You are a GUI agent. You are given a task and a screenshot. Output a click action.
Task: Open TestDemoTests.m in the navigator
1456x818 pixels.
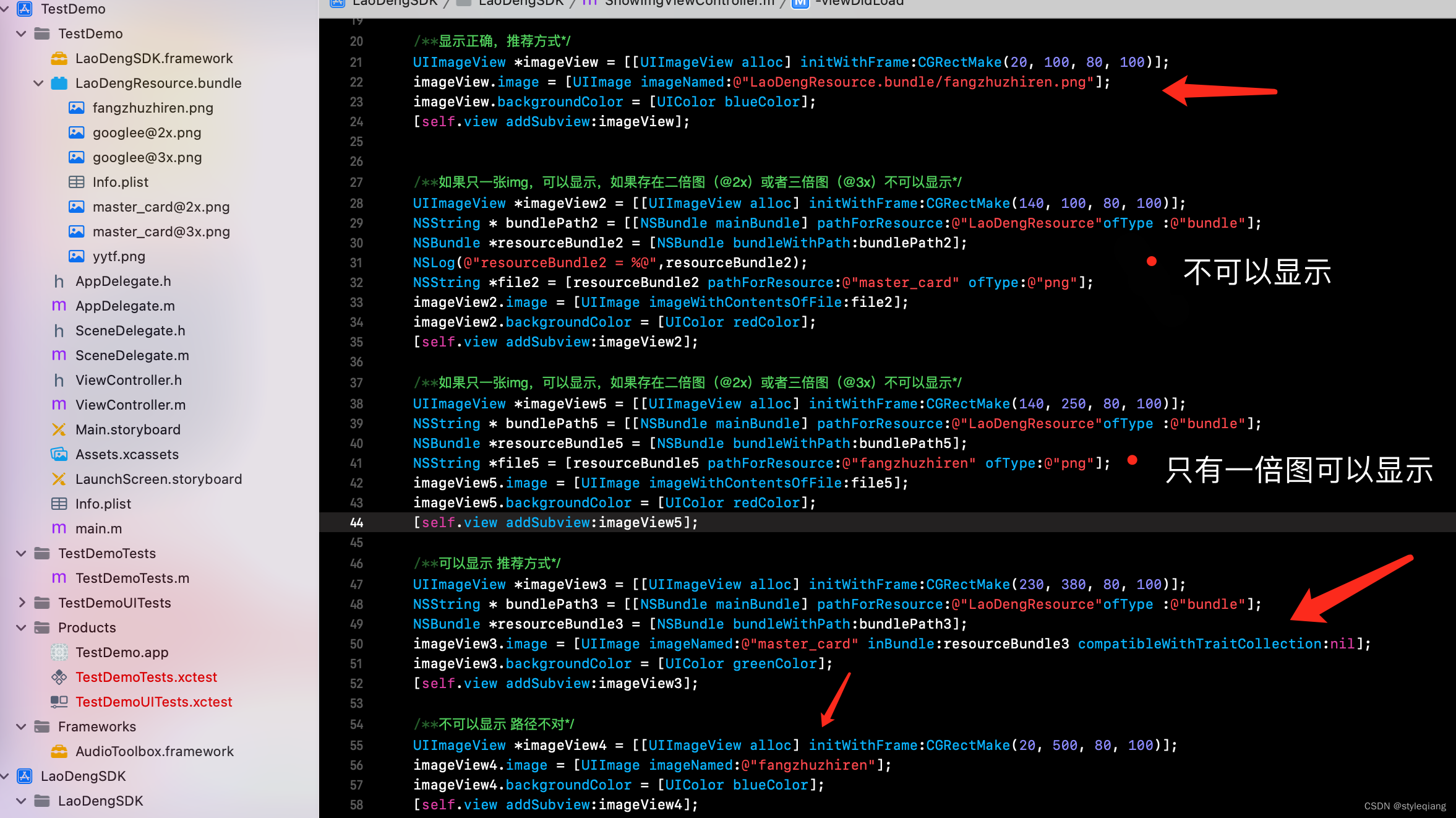132,579
